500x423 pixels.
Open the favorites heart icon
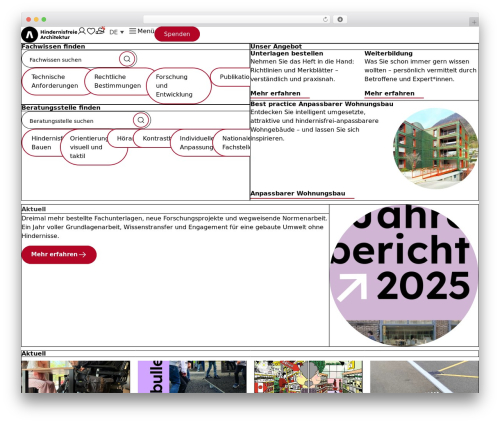point(91,31)
